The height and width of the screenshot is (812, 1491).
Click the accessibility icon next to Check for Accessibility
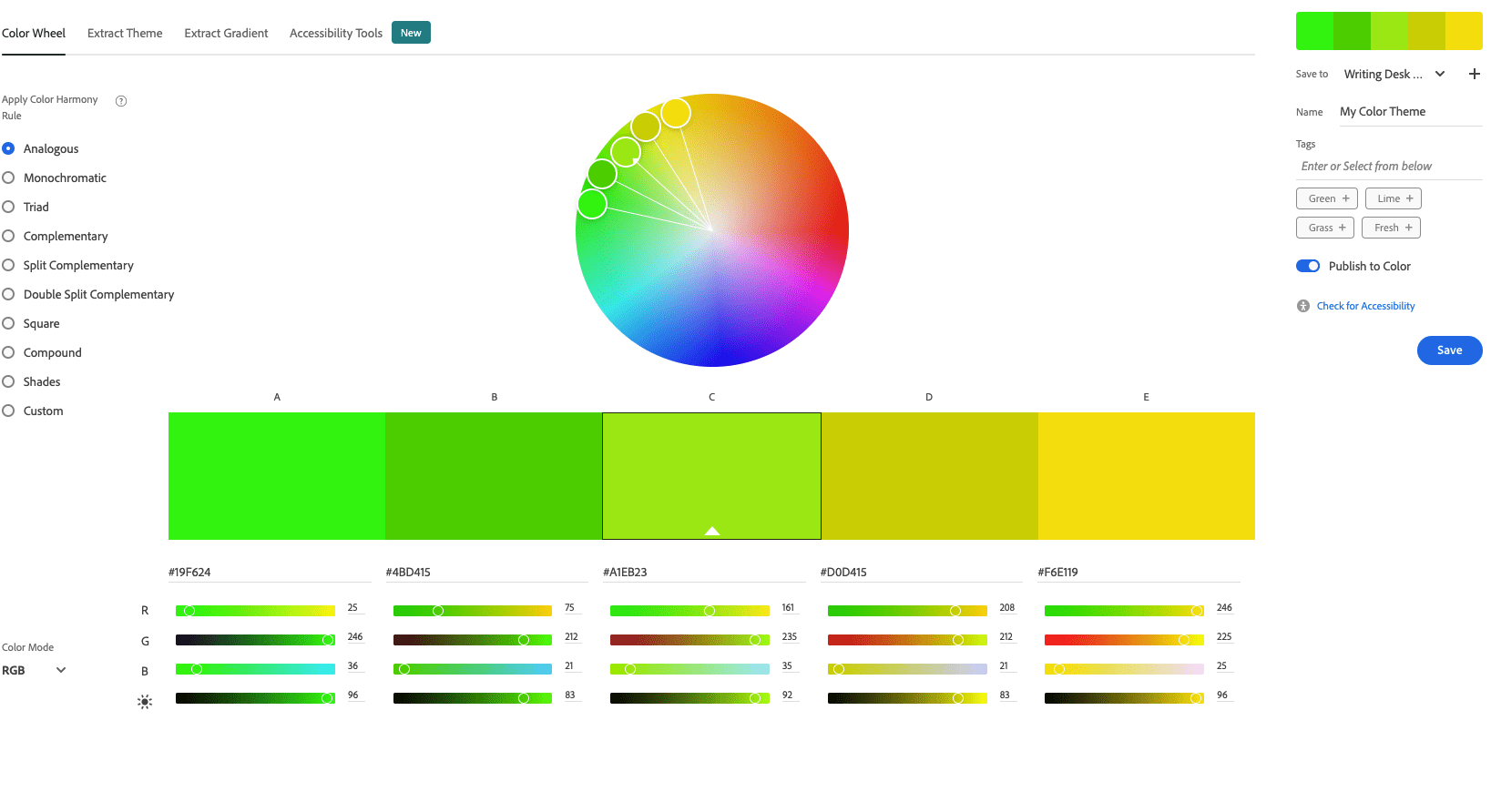(x=1303, y=306)
